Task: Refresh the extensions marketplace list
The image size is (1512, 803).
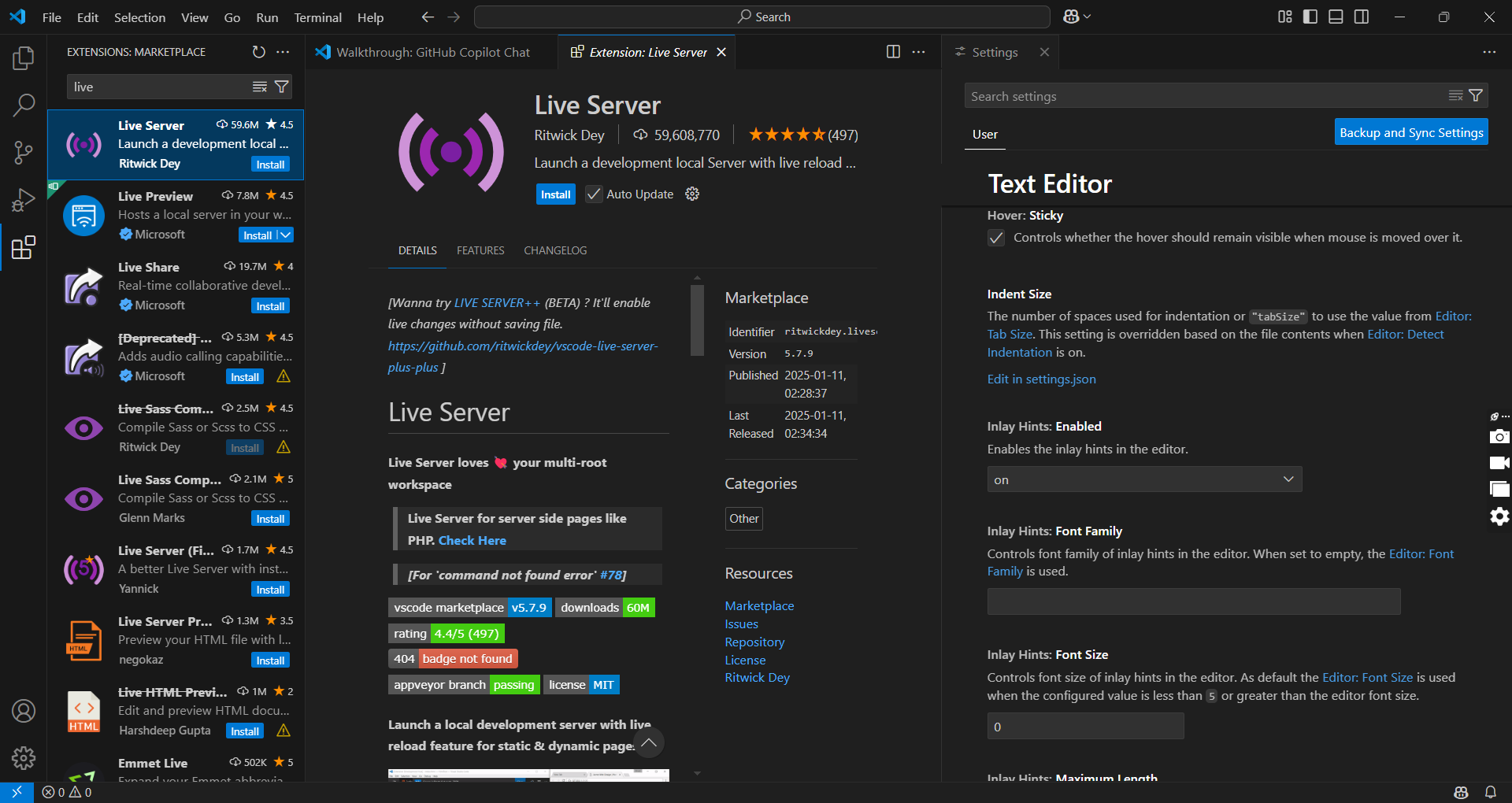Action: 258,52
